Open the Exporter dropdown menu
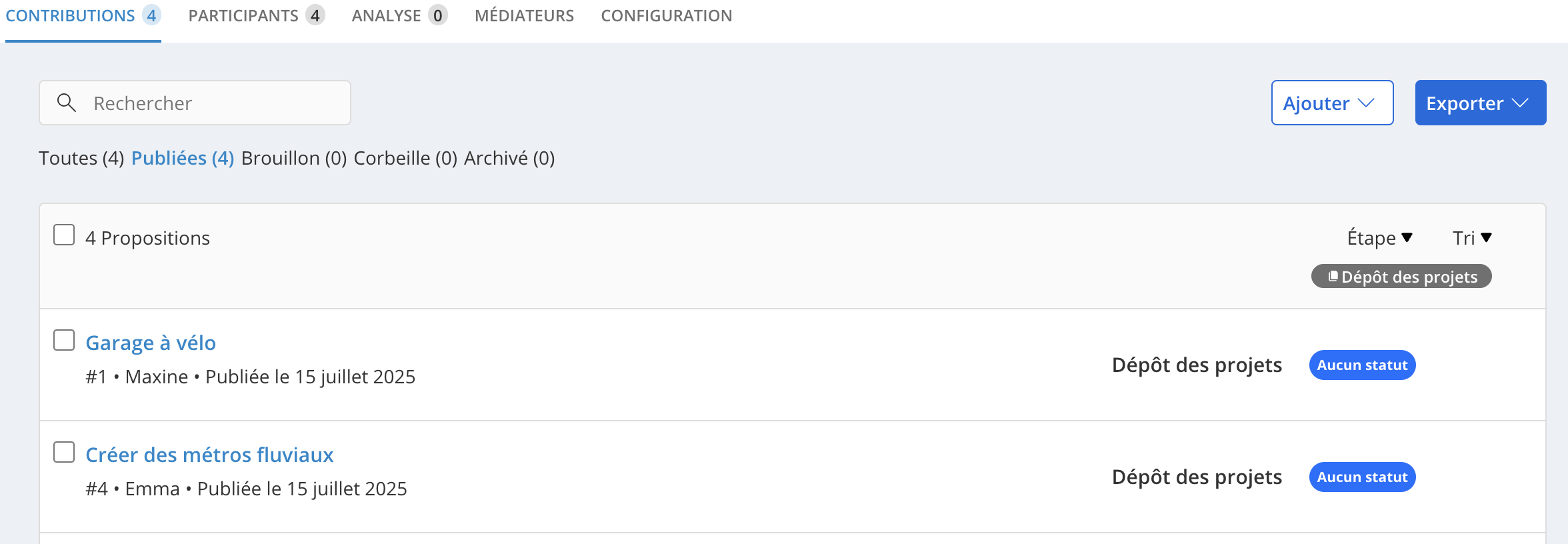Screen dimensions: 1568x544 click(1481, 103)
